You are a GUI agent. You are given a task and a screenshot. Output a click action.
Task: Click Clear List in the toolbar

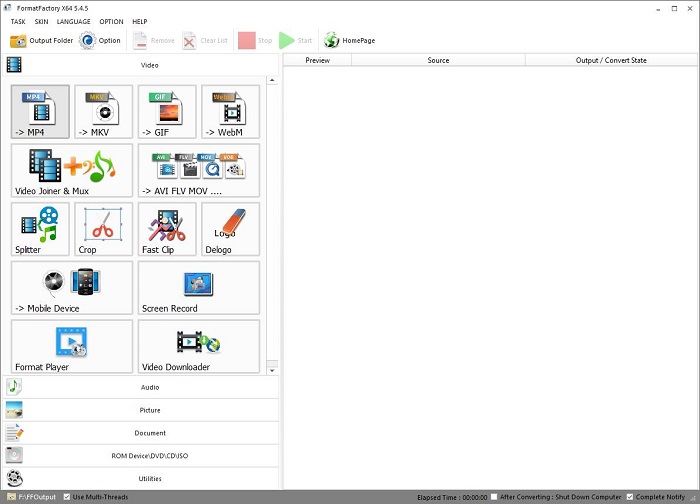(205, 41)
